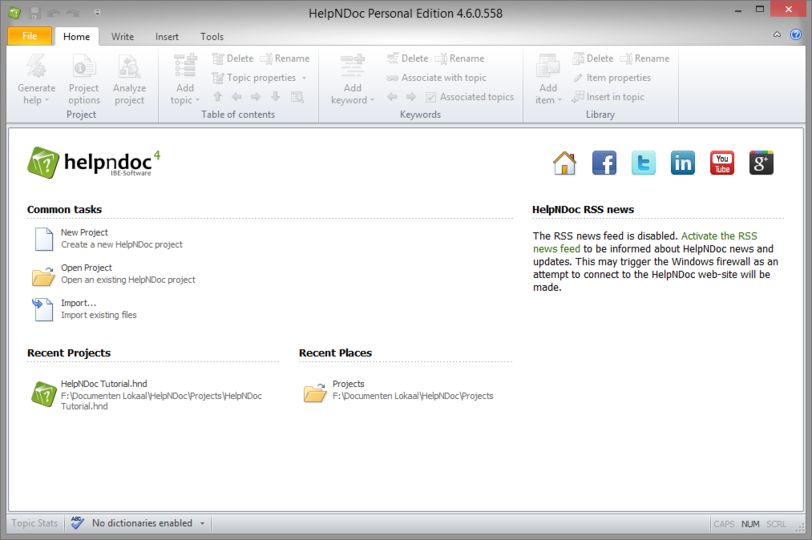This screenshot has width=812, height=540.
Task: Open the Google Plus icon
Action: (761, 163)
